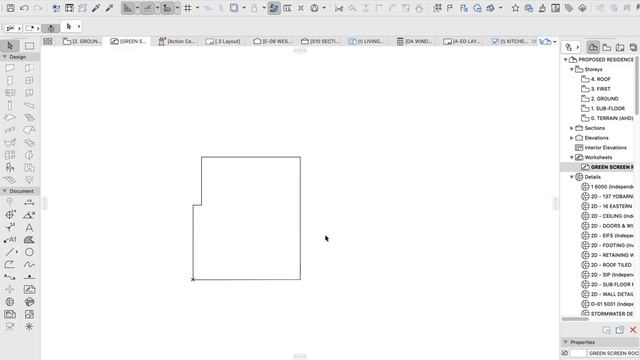
Task: Select the Line tool
Action: click(10, 252)
